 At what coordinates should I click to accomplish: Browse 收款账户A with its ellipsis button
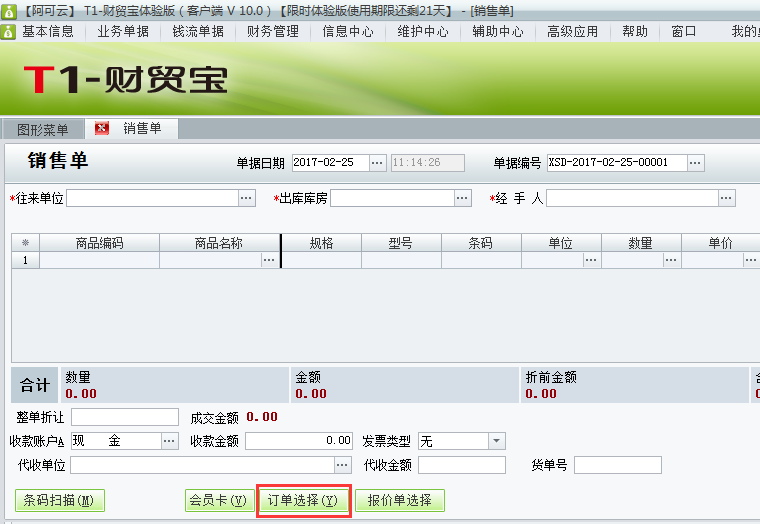point(169,441)
